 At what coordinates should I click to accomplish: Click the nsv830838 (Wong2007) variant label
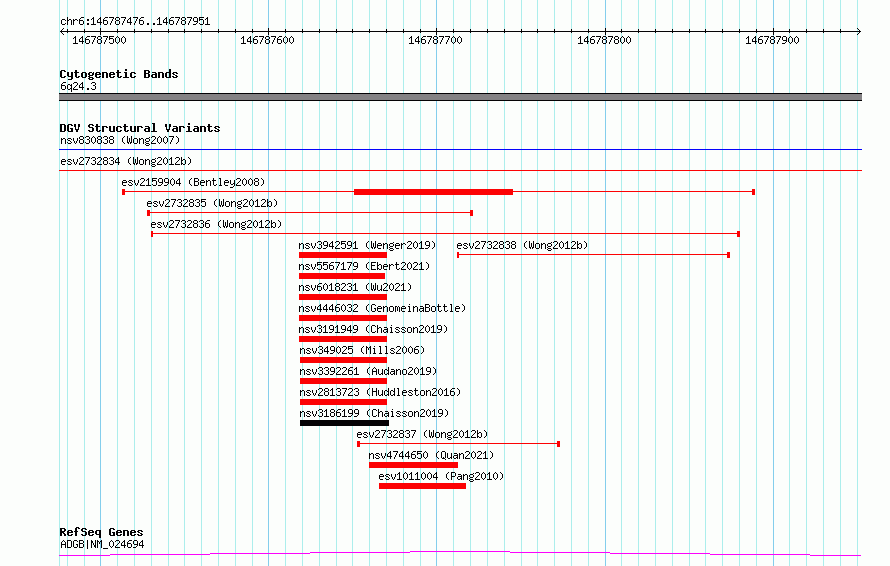click(x=120, y=140)
